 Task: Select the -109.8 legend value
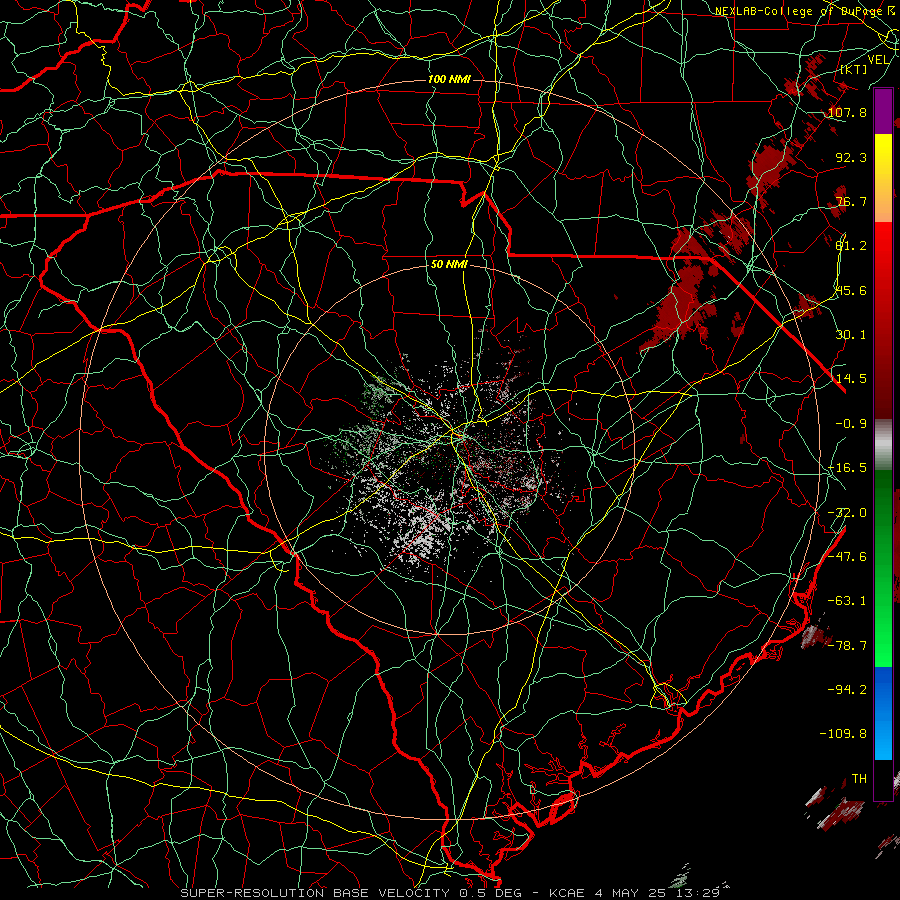pos(843,734)
